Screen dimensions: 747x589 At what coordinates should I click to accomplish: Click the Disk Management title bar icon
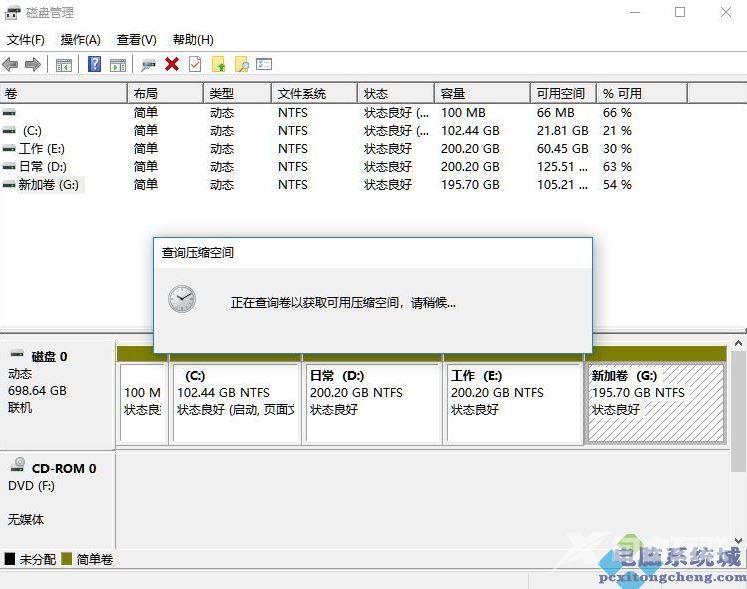pos(13,13)
